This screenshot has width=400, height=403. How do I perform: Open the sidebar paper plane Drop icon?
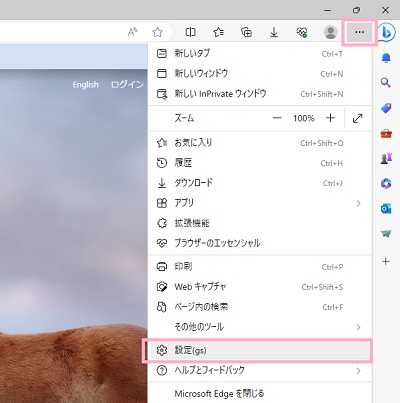386,234
